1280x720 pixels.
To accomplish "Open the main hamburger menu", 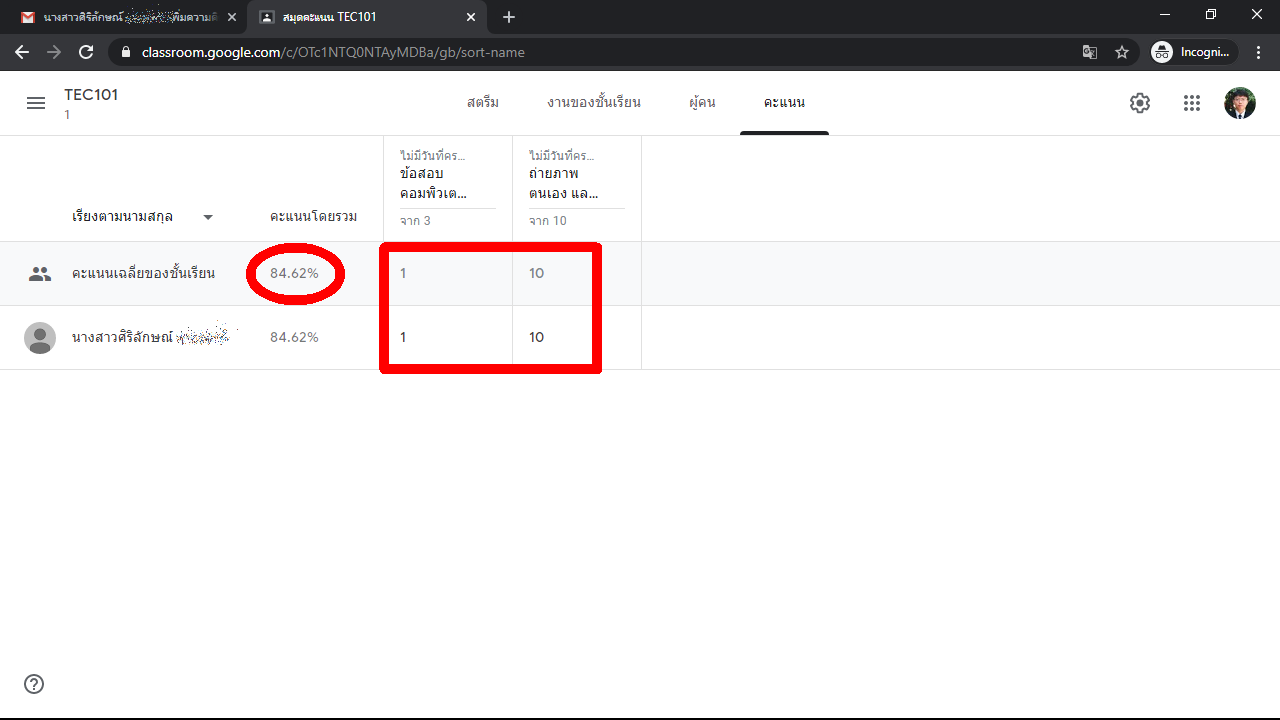I will pyautogui.click(x=36, y=103).
